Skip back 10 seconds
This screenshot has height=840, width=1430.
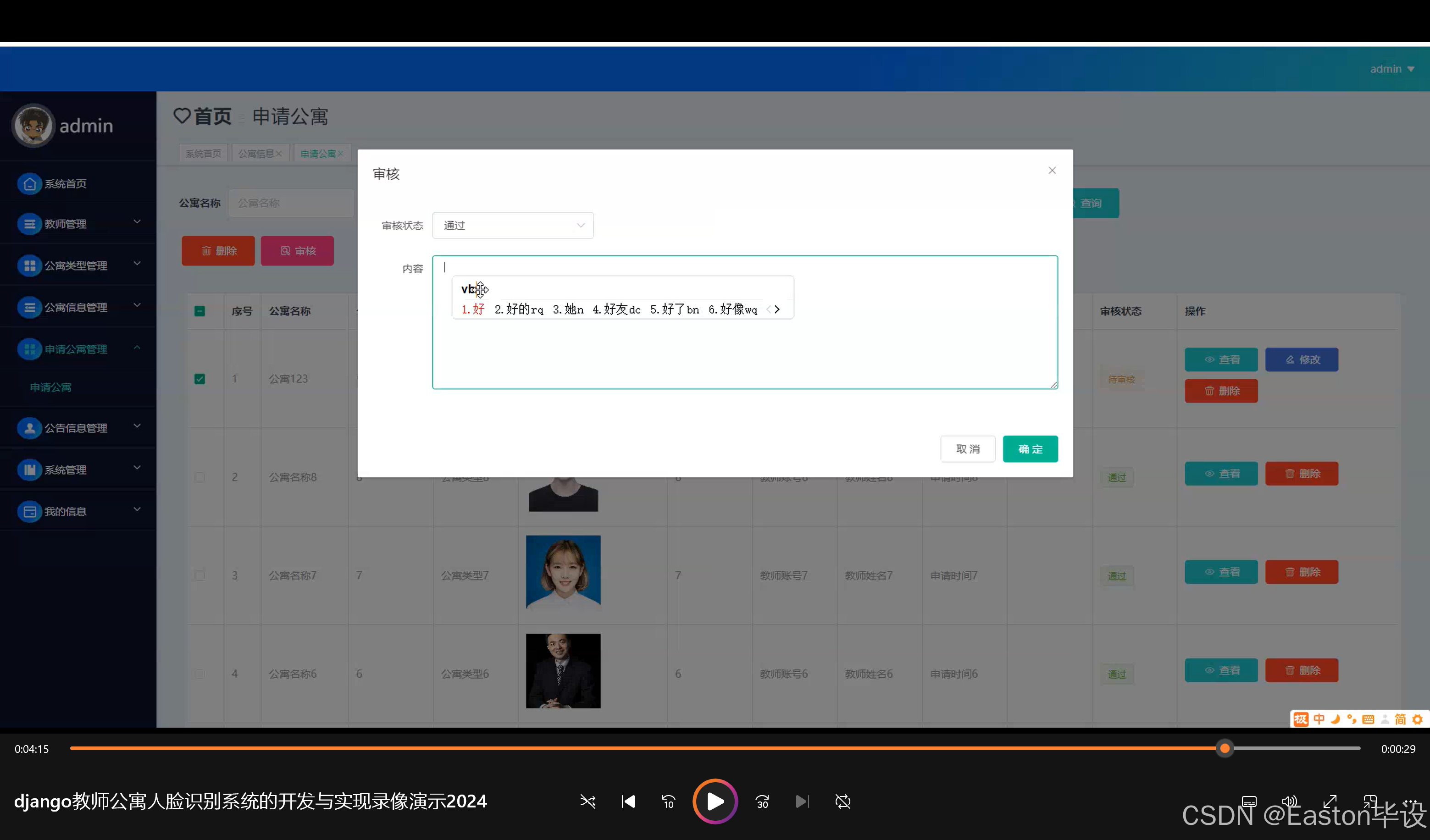669,801
